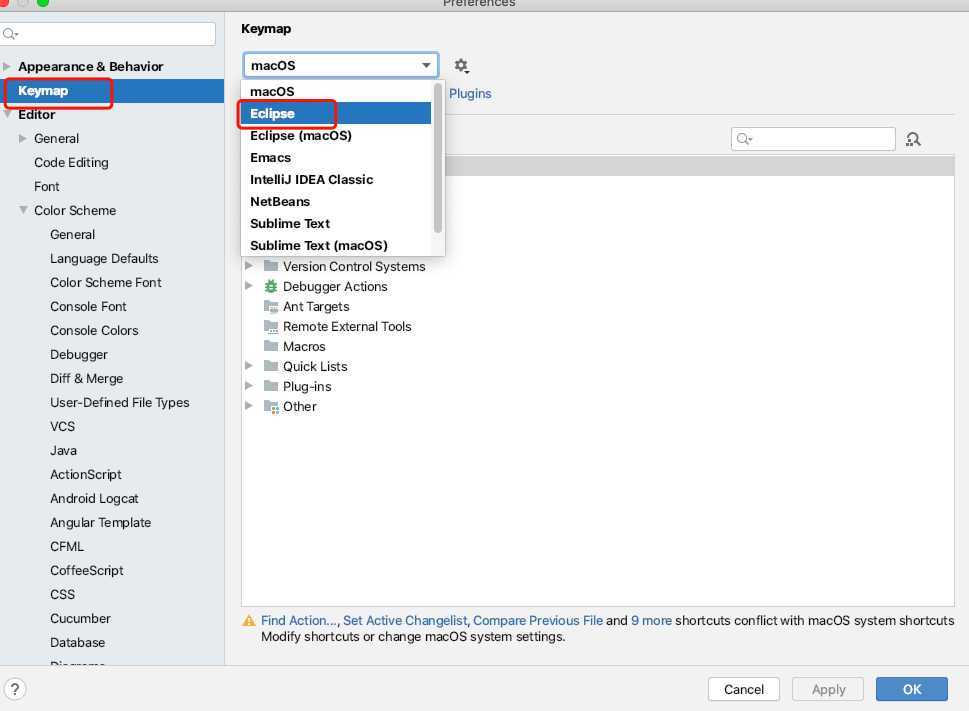The height and width of the screenshot is (711, 969).
Task: Open the Plugins link
Action: [470, 93]
